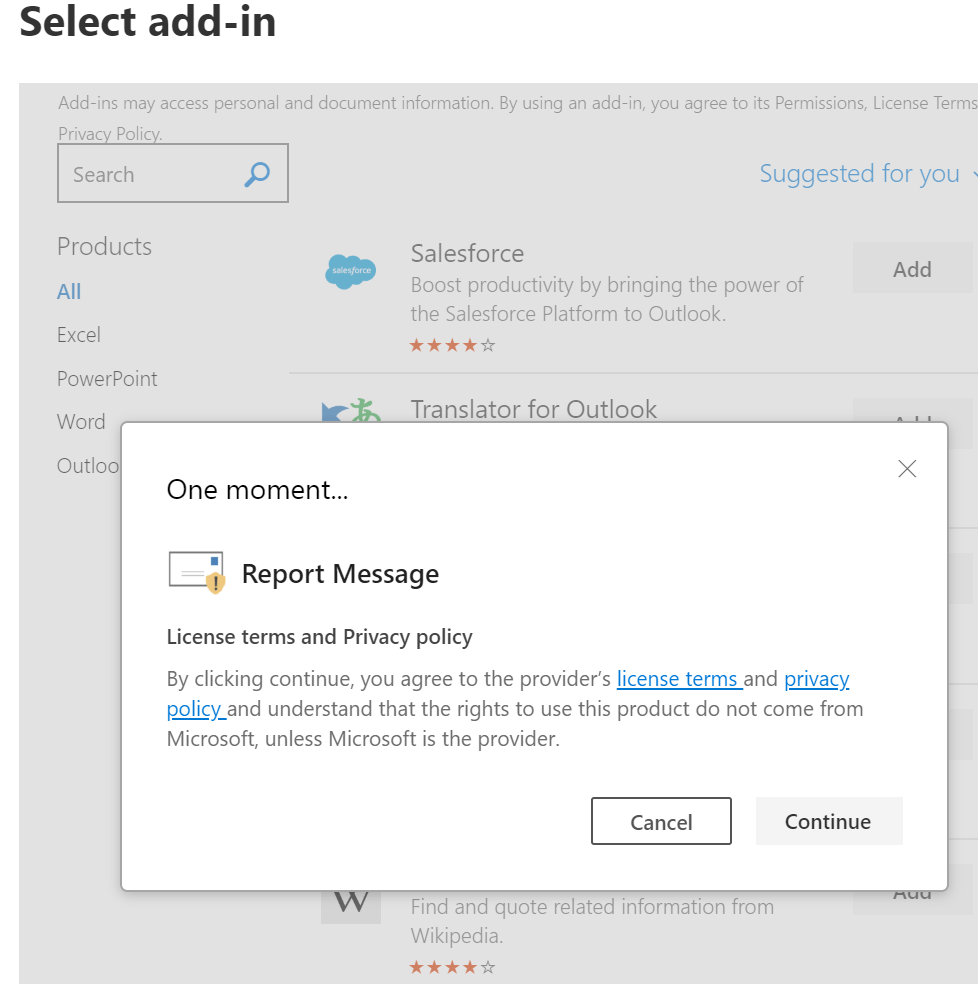Viewport: 978px width, 984px height.
Task: Filter add-ins by Excel
Action: tap(79, 335)
